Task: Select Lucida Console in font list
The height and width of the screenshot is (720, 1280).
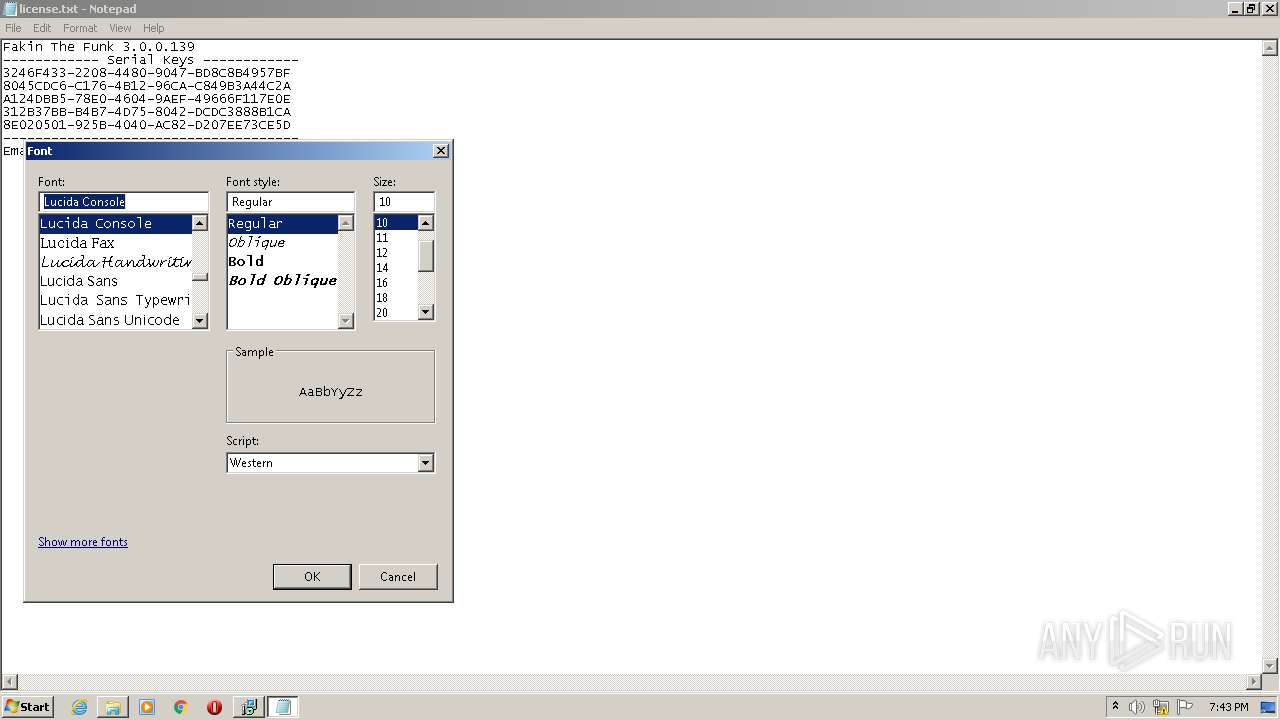Action: click(115, 223)
